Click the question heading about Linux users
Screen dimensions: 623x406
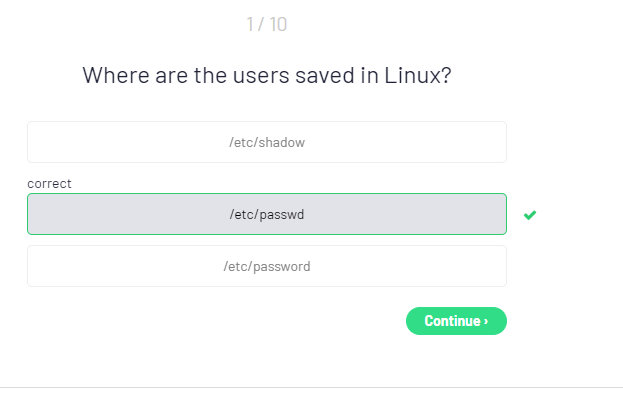click(x=266, y=75)
